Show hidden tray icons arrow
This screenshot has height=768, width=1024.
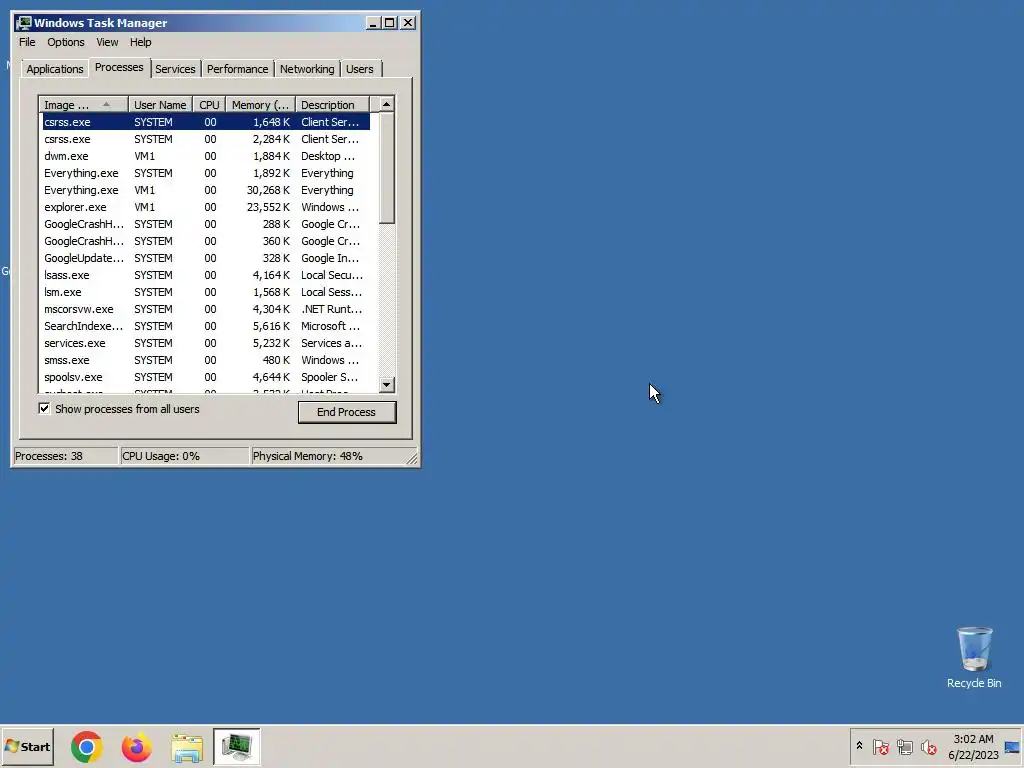859,746
